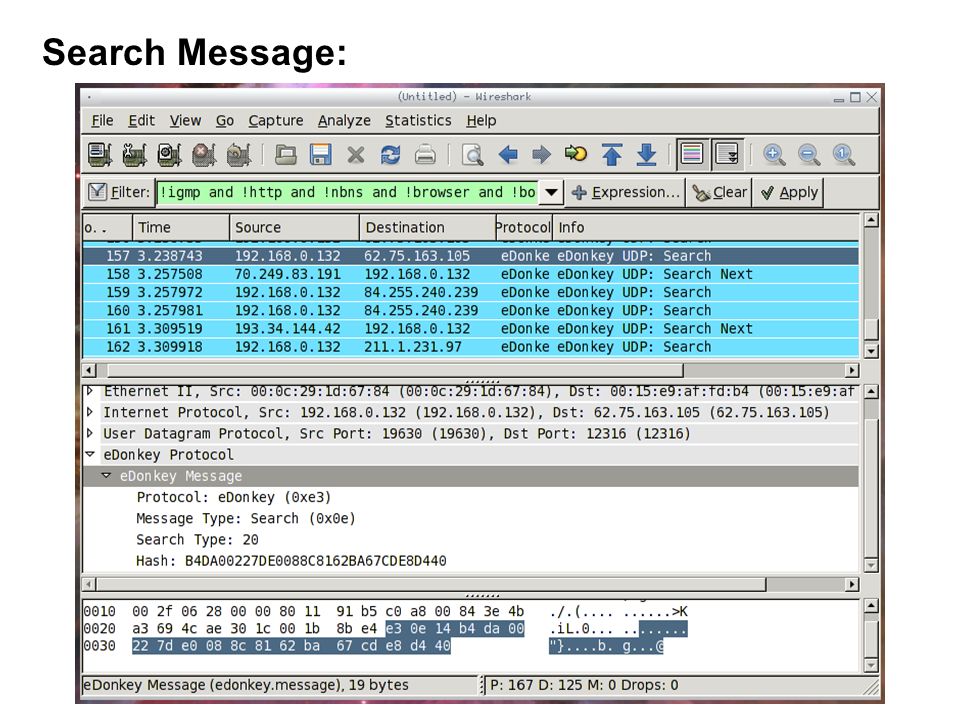Image resolution: width=960 pixels, height=720 pixels.
Task: Expand the Ethernet II tree node
Action: point(90,391)
